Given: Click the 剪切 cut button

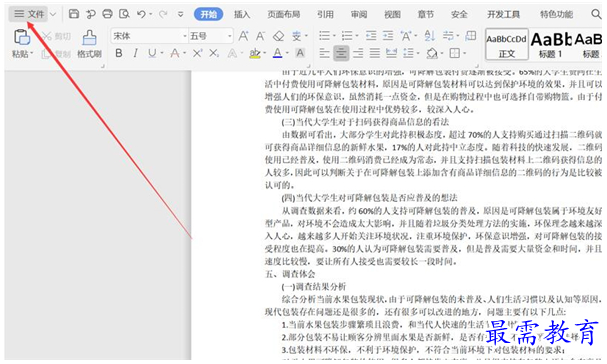Looking at the screenshot, I should tap(57, 36).
